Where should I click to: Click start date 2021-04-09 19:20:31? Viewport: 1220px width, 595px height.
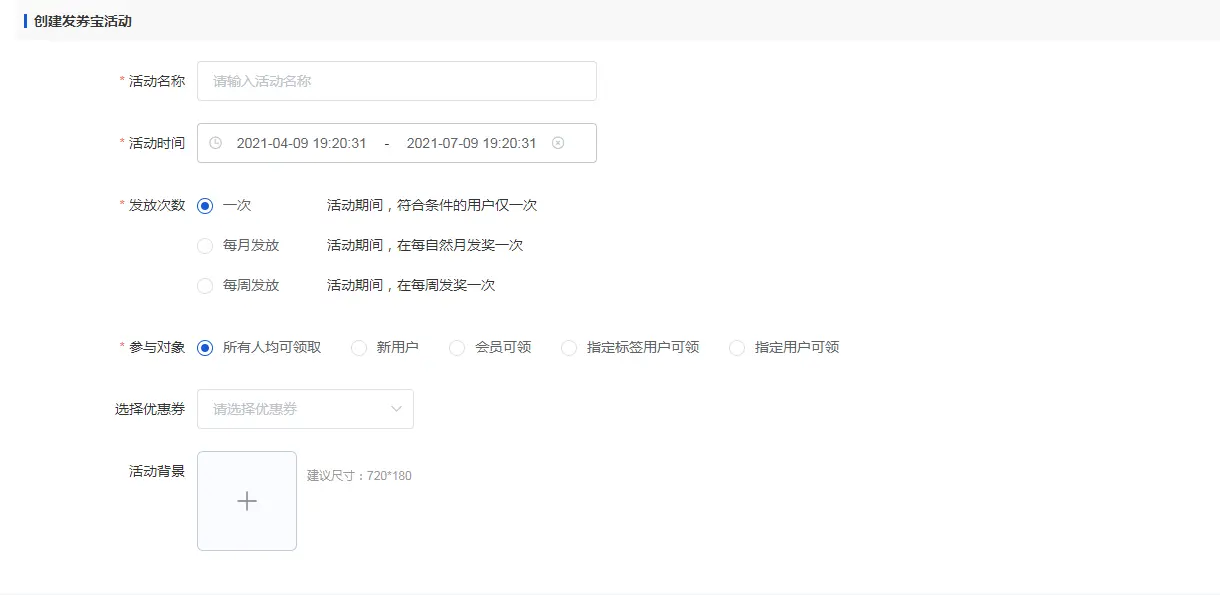coord(301,143)
